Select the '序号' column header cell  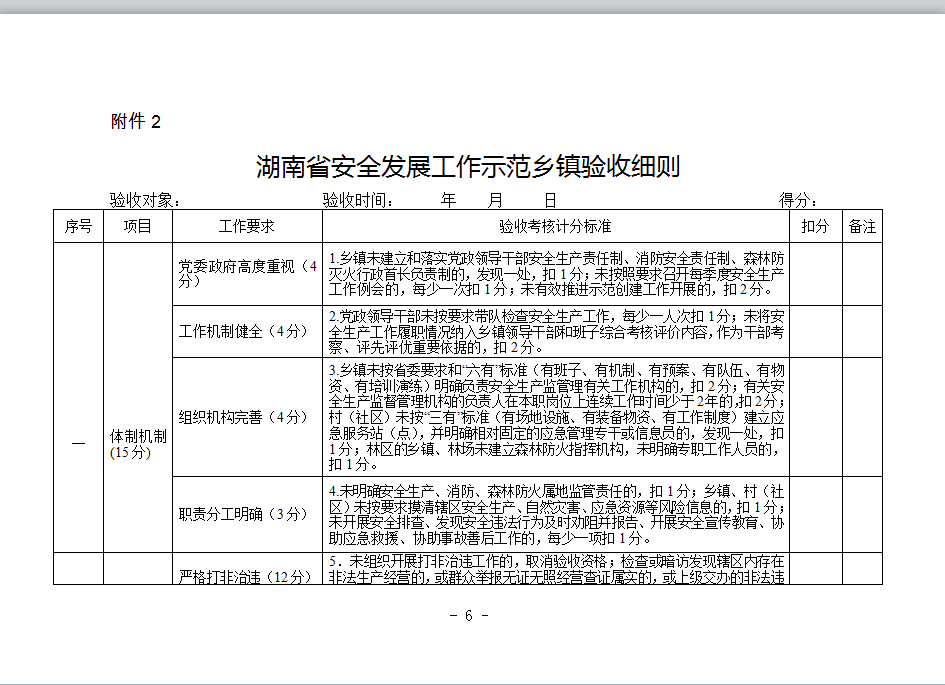(78, 227)
